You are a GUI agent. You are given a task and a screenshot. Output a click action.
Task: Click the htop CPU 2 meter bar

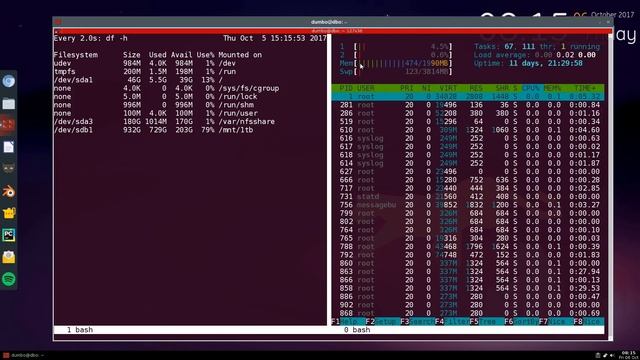(x=396, y=55)
